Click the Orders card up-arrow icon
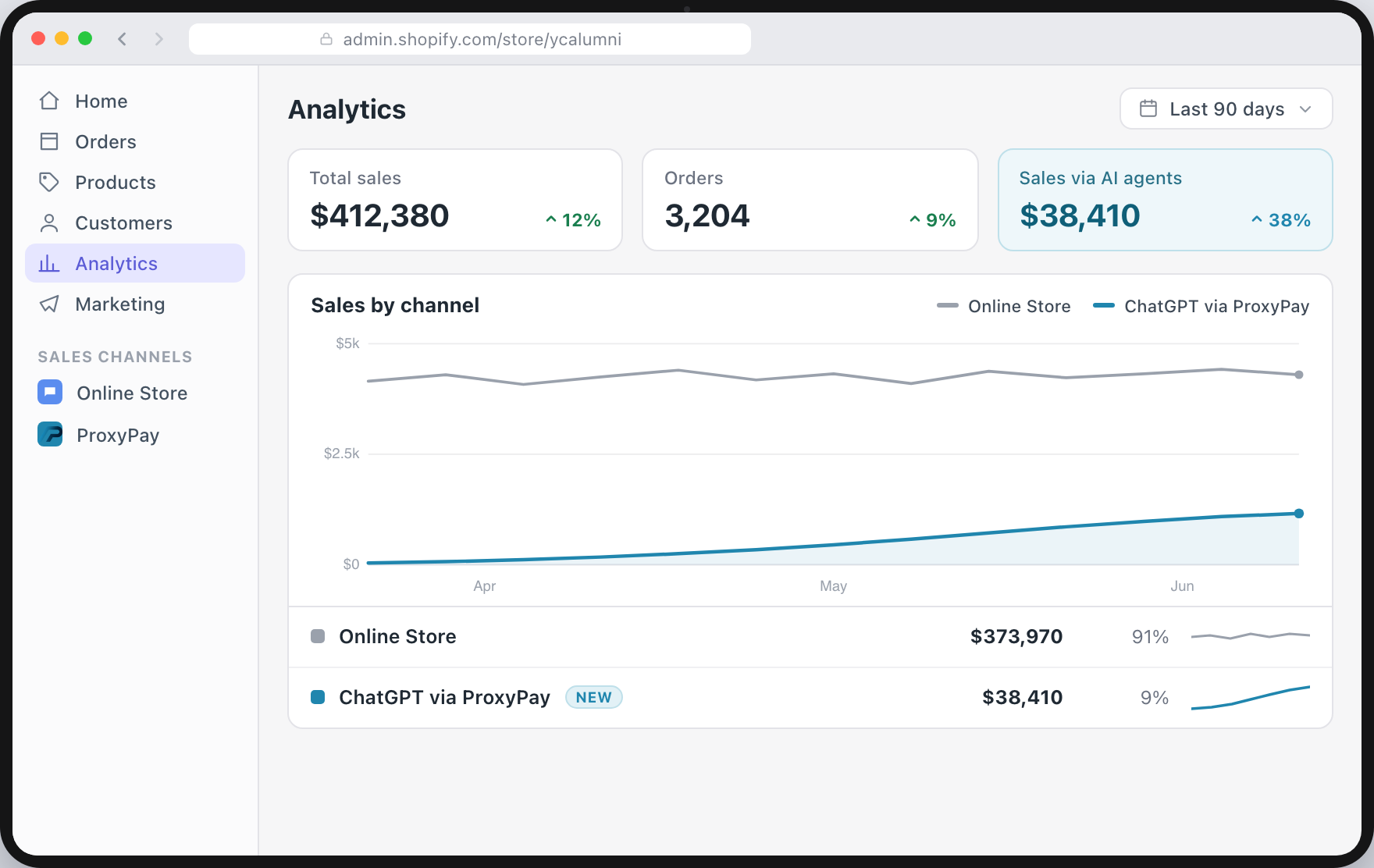 coord(915,220)
